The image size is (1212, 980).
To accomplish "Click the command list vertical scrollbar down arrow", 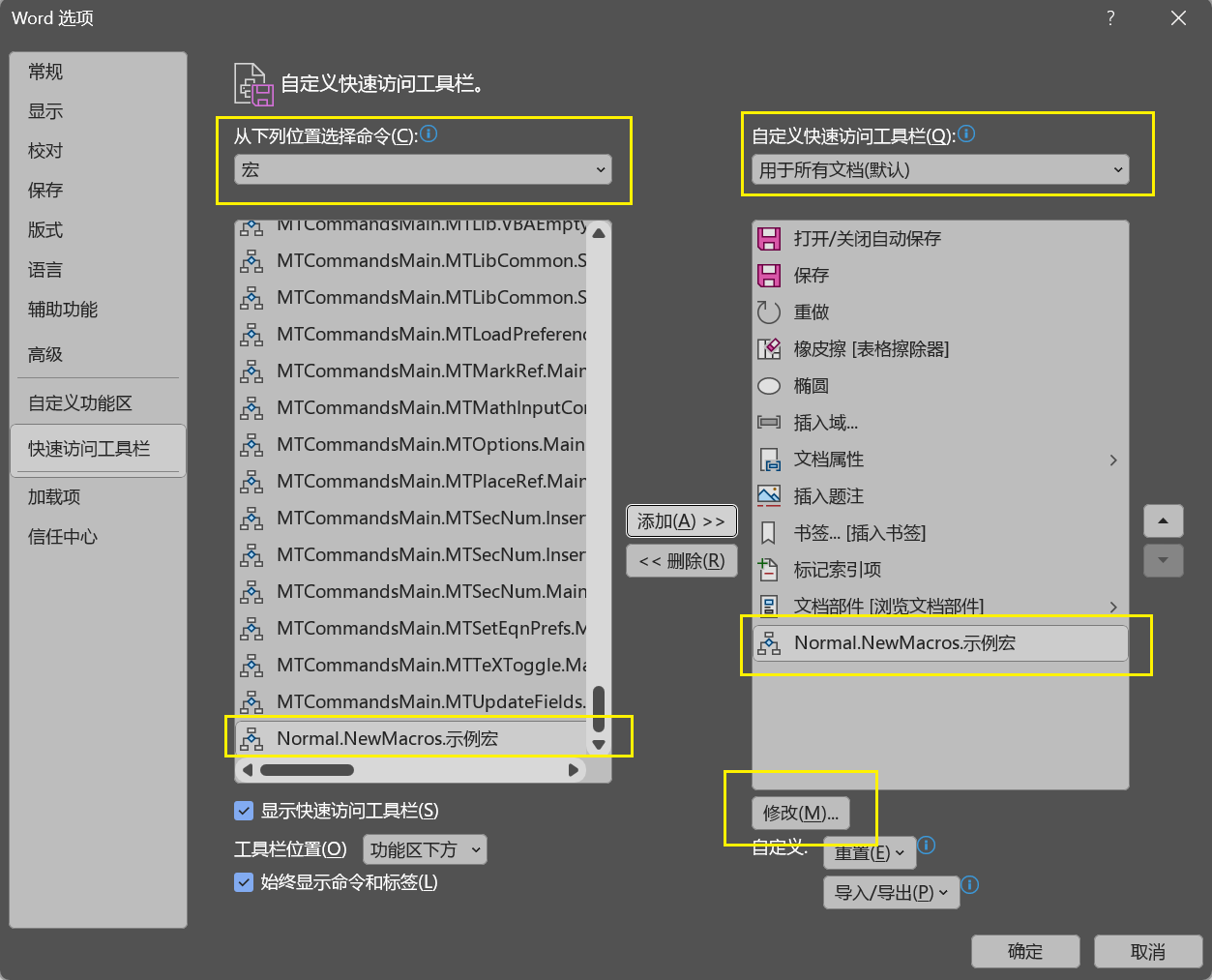I will (x=599, y=745).
